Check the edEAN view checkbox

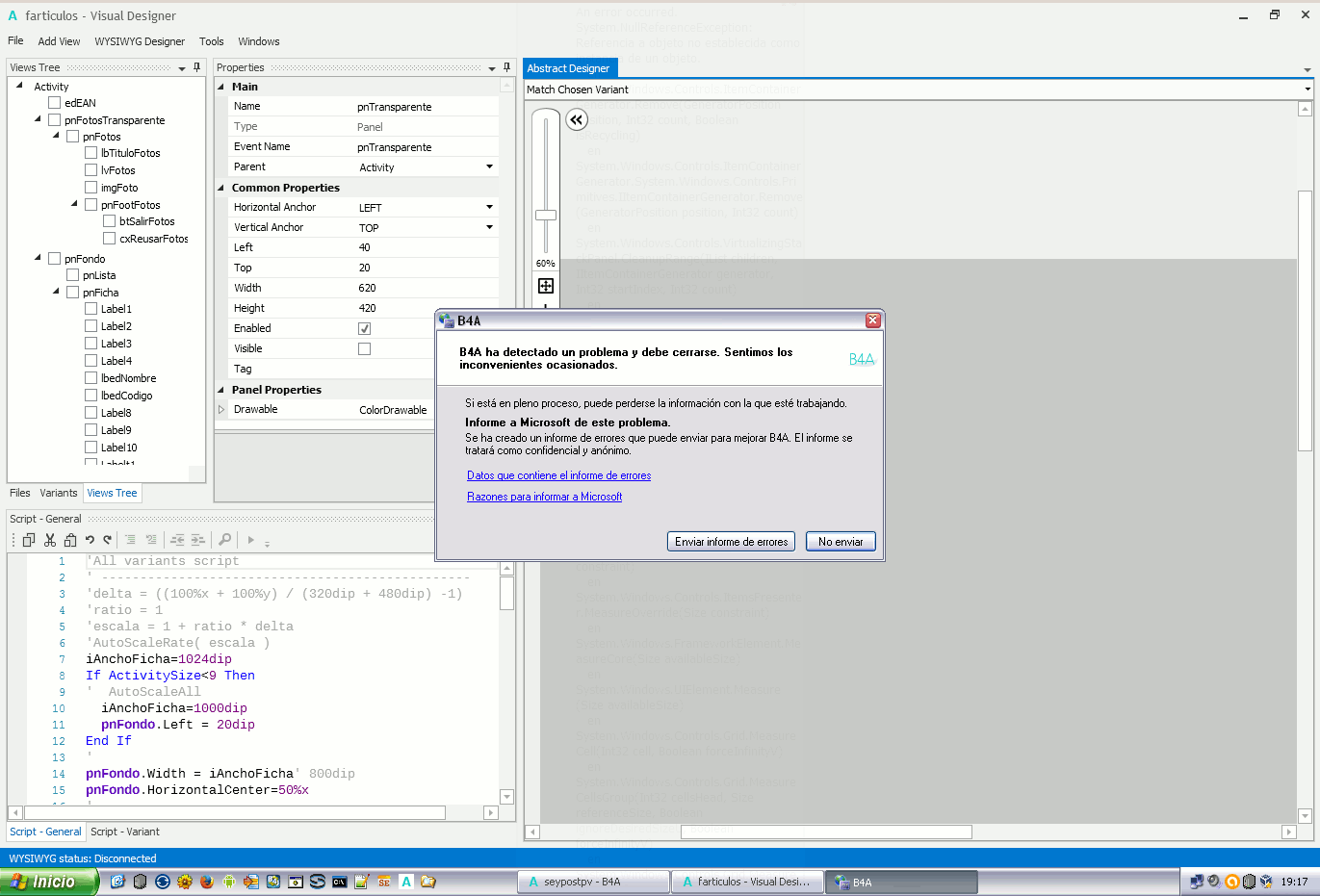55,103
